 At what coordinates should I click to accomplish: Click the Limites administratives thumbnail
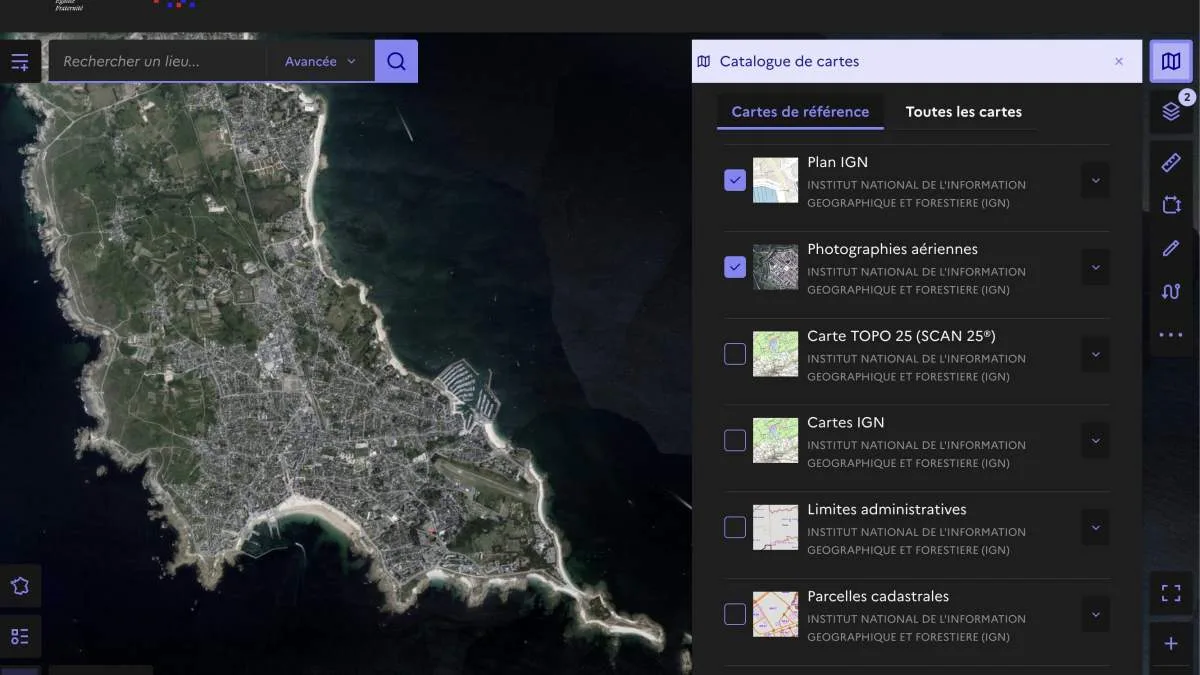point(775,527)
